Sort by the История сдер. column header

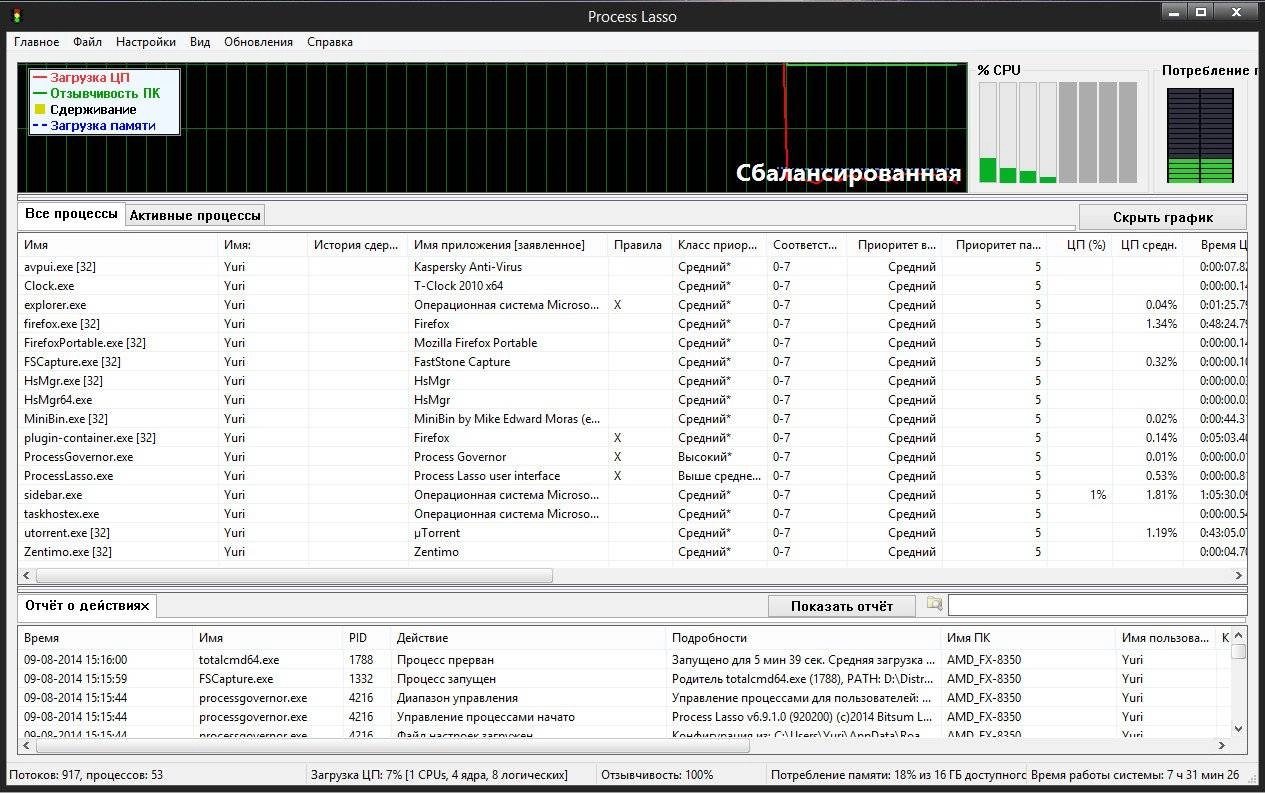357,244
